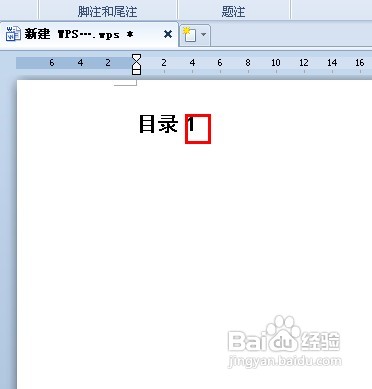Click the number 1 after 目录

tap(191, 124)
